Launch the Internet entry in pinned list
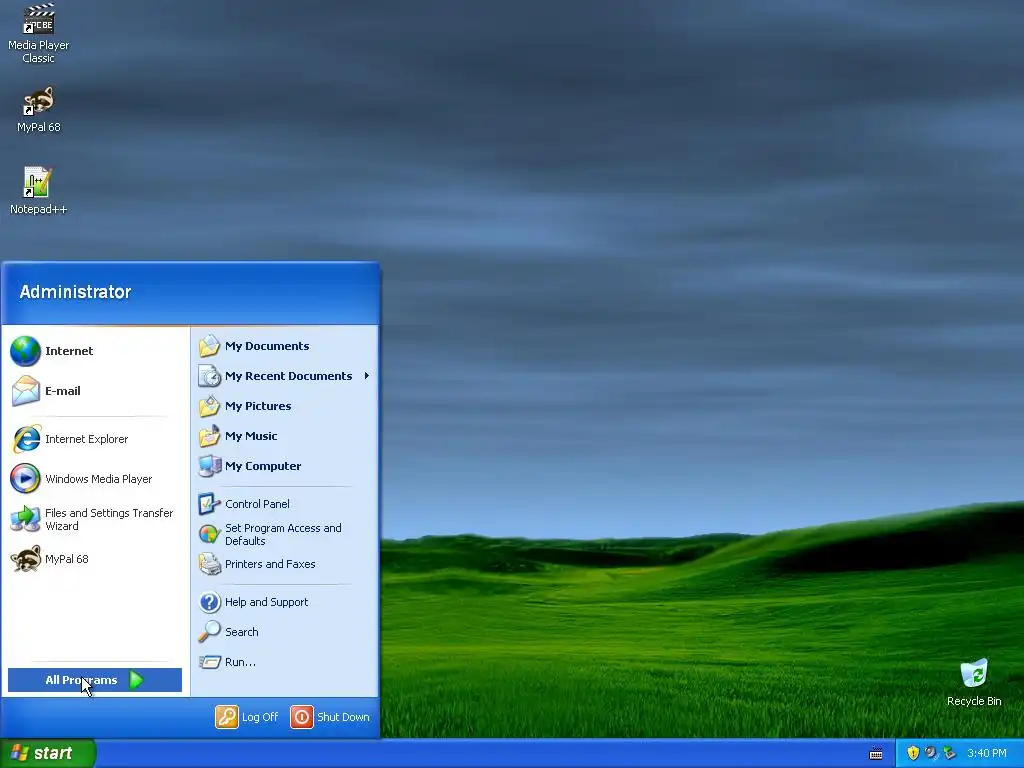This screenshot has width=1024, height=768. pyautogui.click(x=95, y=351)
